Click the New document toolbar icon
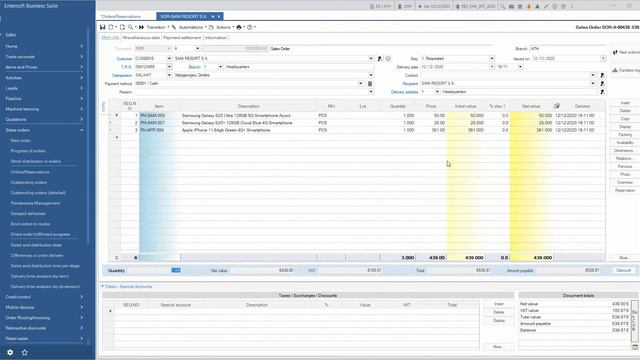Screen dimensions: 640x360 coord(111,27)
